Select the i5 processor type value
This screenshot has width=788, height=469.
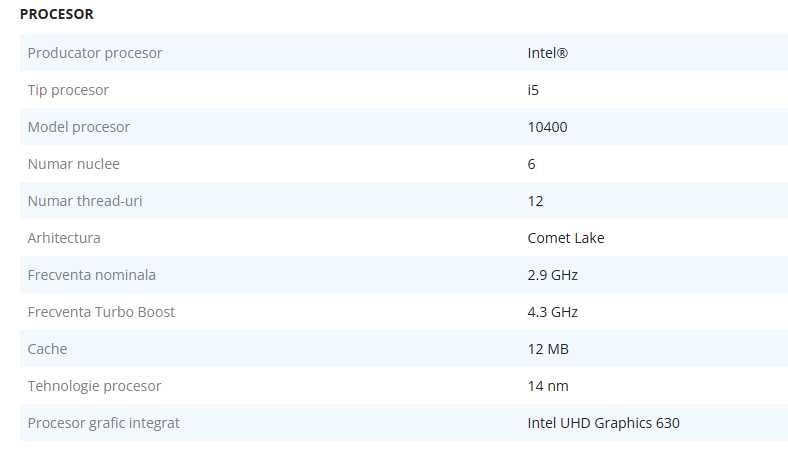pos(533,90)
